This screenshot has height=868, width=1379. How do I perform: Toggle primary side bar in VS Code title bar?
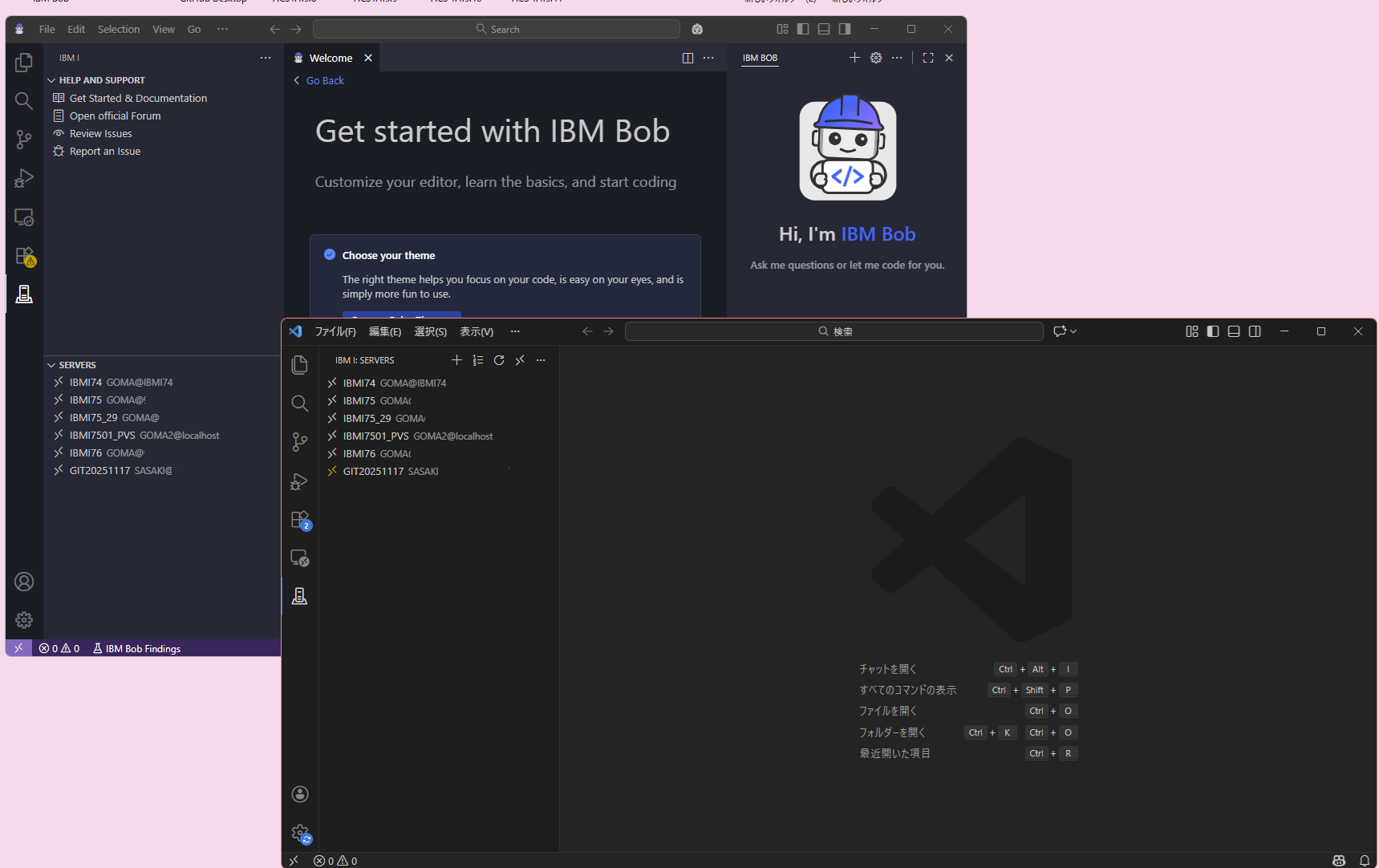click(1213, 331)
